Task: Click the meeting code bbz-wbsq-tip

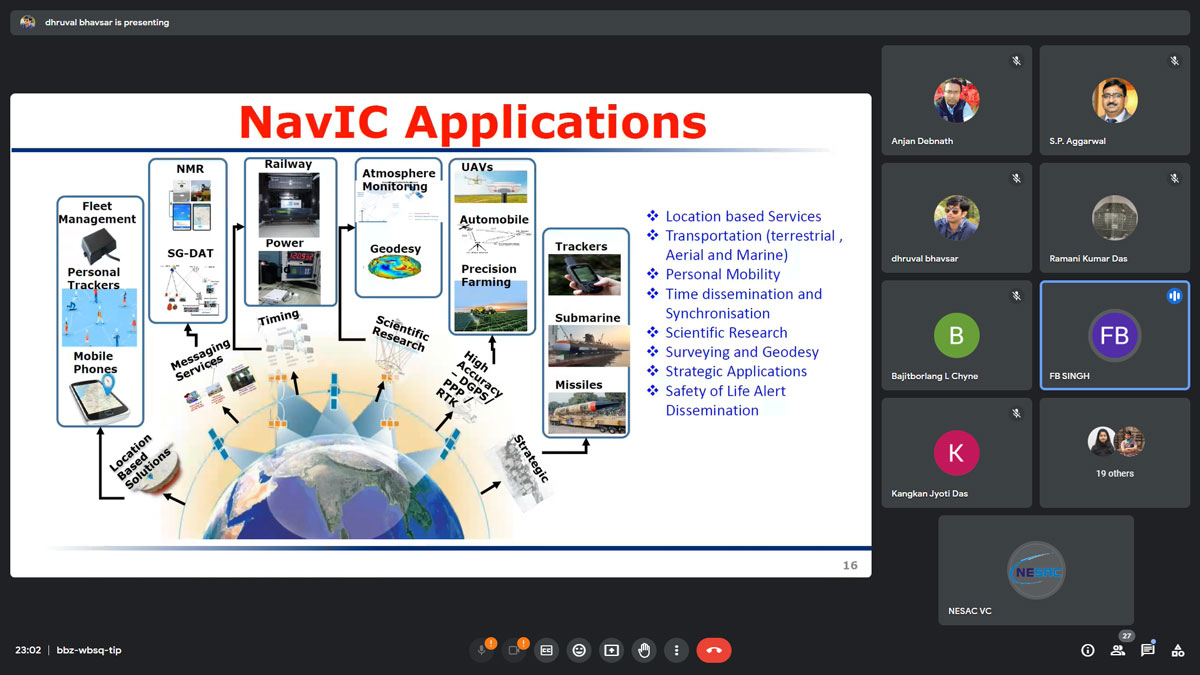Action: [x=89, y=650]
